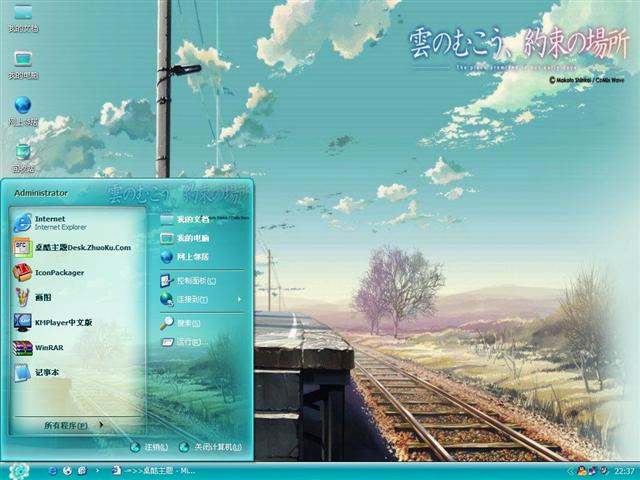Click the Administrator user name header
This screenshot has width=640, height=480.
point(41,193)
